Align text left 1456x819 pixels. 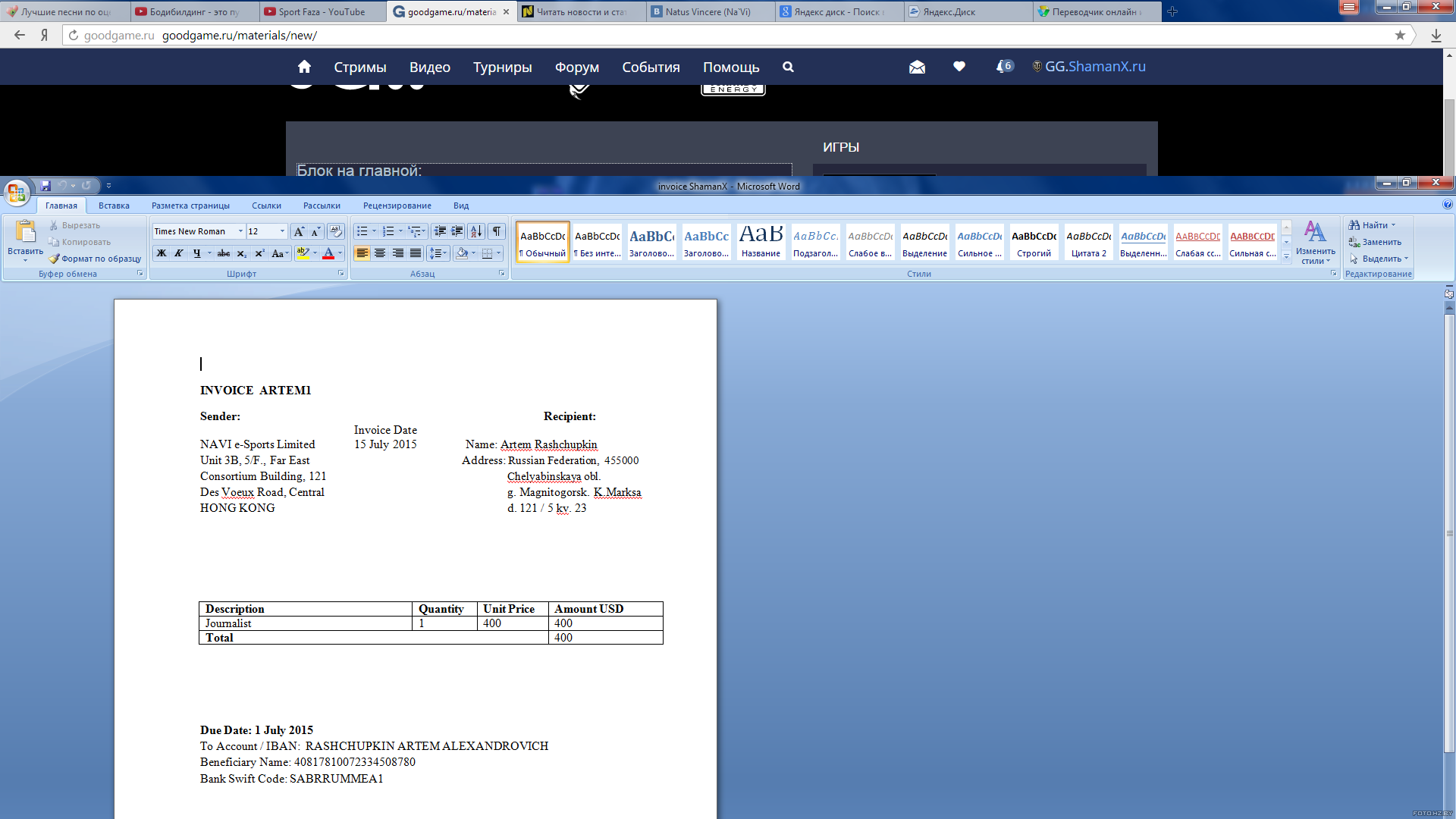point(362,253)
